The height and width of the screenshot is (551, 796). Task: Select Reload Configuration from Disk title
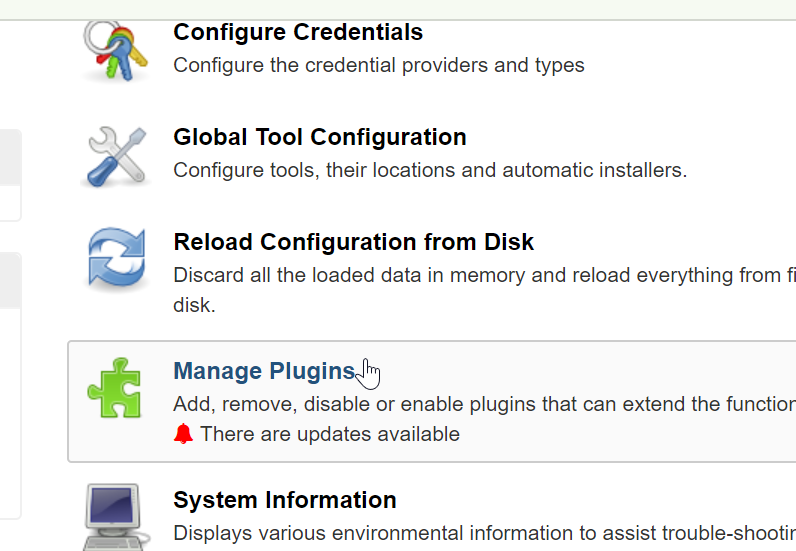(x=353, y=242)
